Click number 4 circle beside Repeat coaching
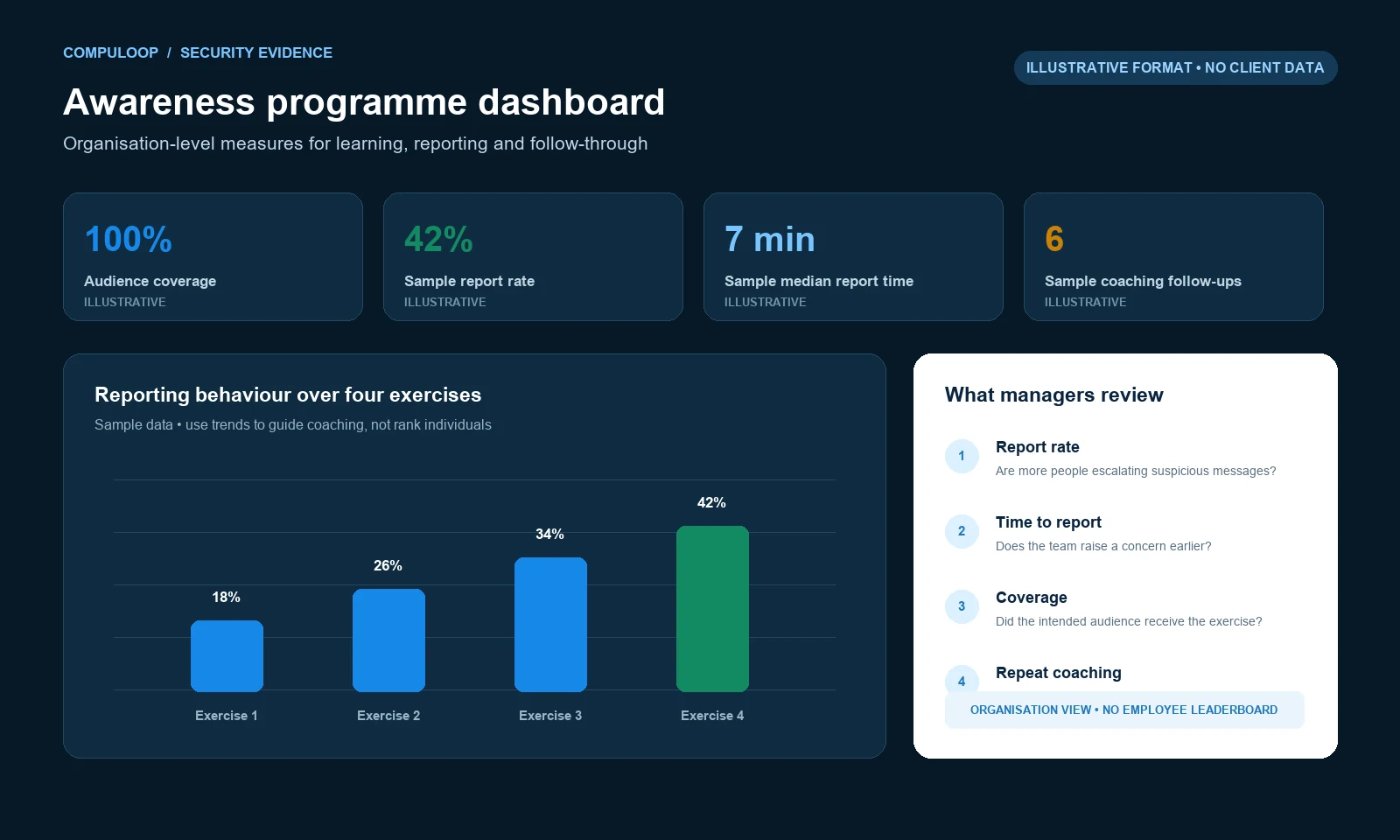The height and width of the screenshot is (840, 1400). pos(962,679)
